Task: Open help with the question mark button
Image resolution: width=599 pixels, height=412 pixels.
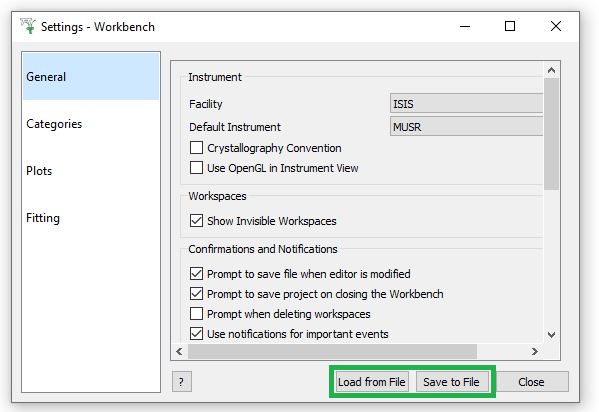Action: pos(181,382)
